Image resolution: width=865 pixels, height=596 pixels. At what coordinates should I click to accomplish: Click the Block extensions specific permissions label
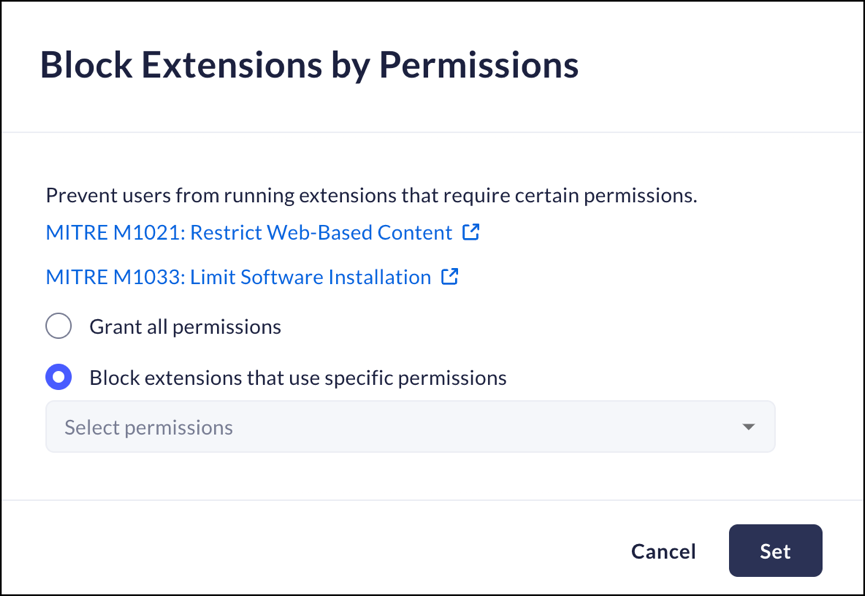tap(298, 378)
